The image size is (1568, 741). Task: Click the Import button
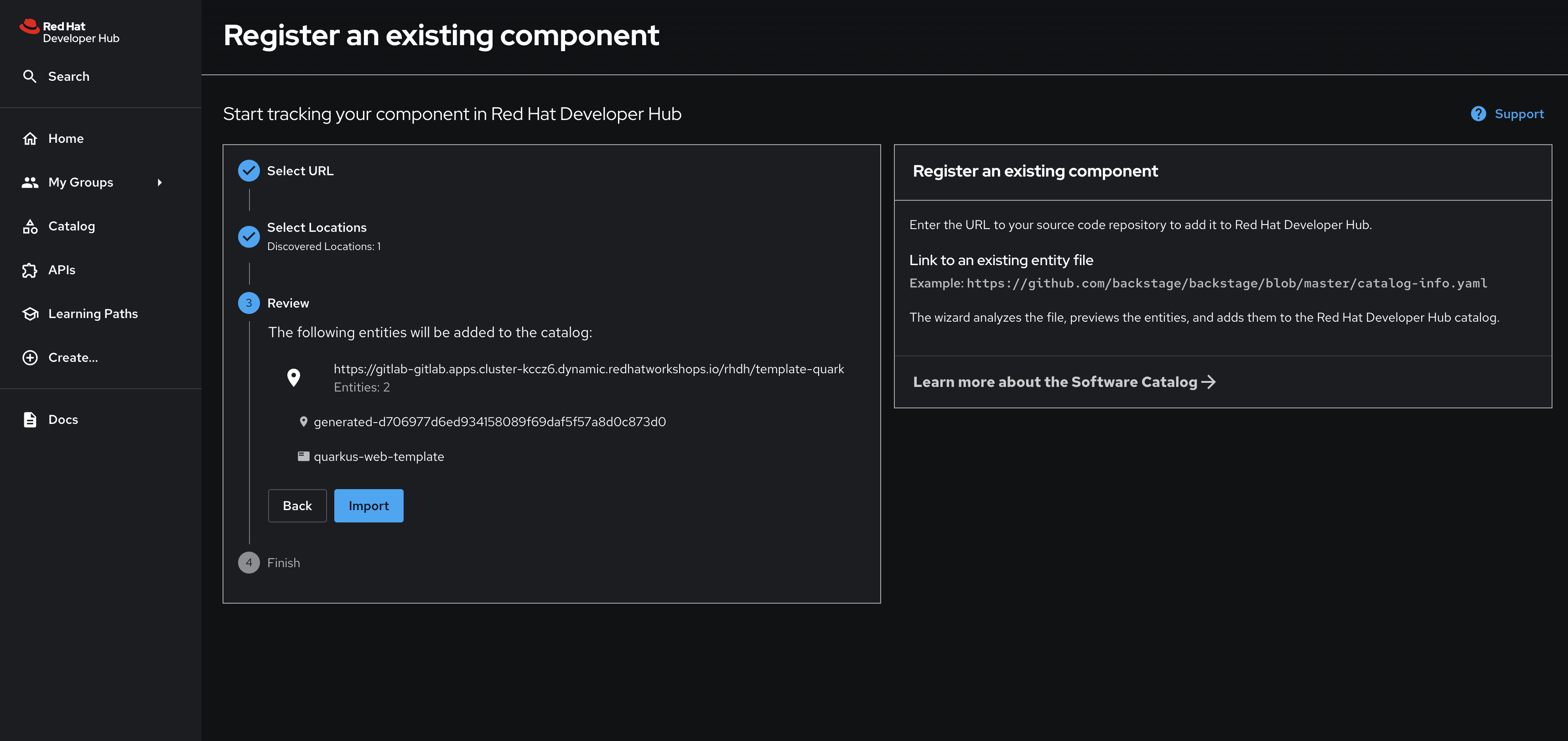(368, 506)
